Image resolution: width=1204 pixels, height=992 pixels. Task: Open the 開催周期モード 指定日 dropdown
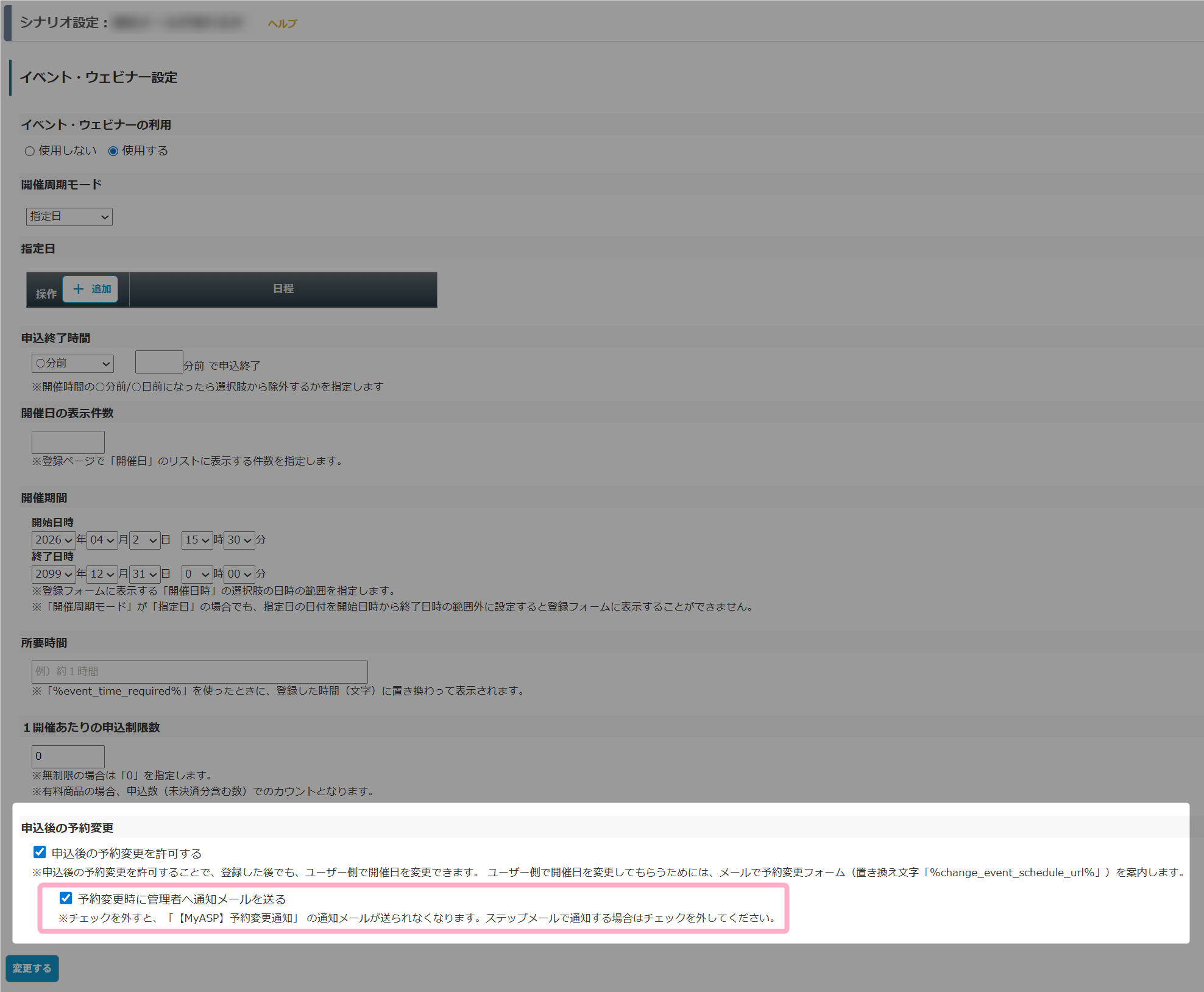pos(69,217)
